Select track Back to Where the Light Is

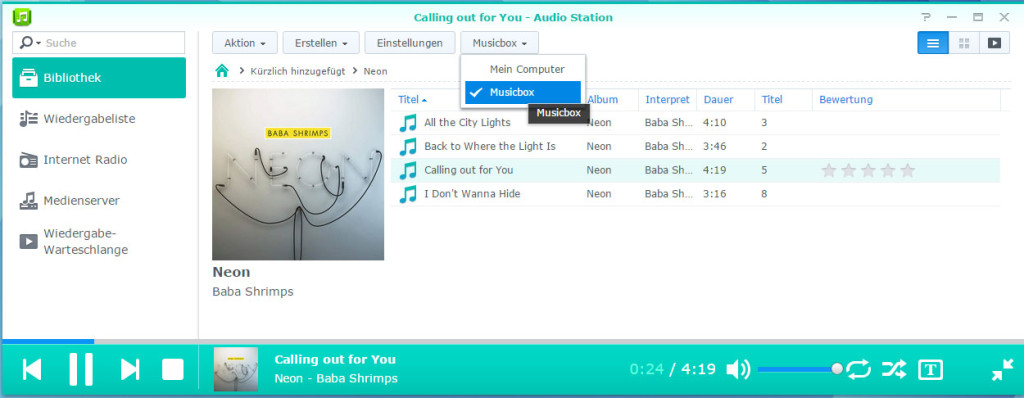pyautogui.click(x=696, y=146)
